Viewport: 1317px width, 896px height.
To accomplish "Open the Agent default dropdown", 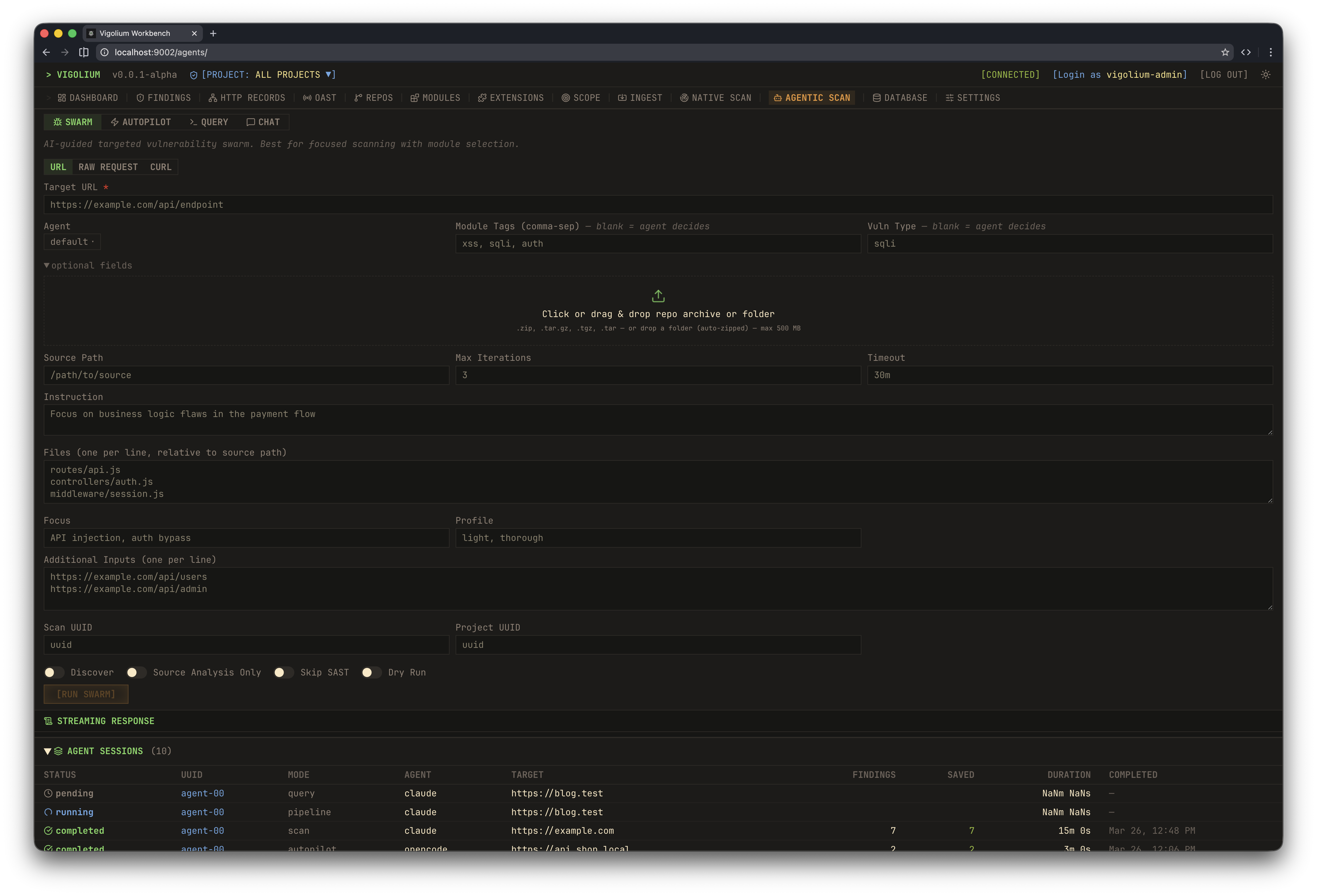I will tap(72, 242).
